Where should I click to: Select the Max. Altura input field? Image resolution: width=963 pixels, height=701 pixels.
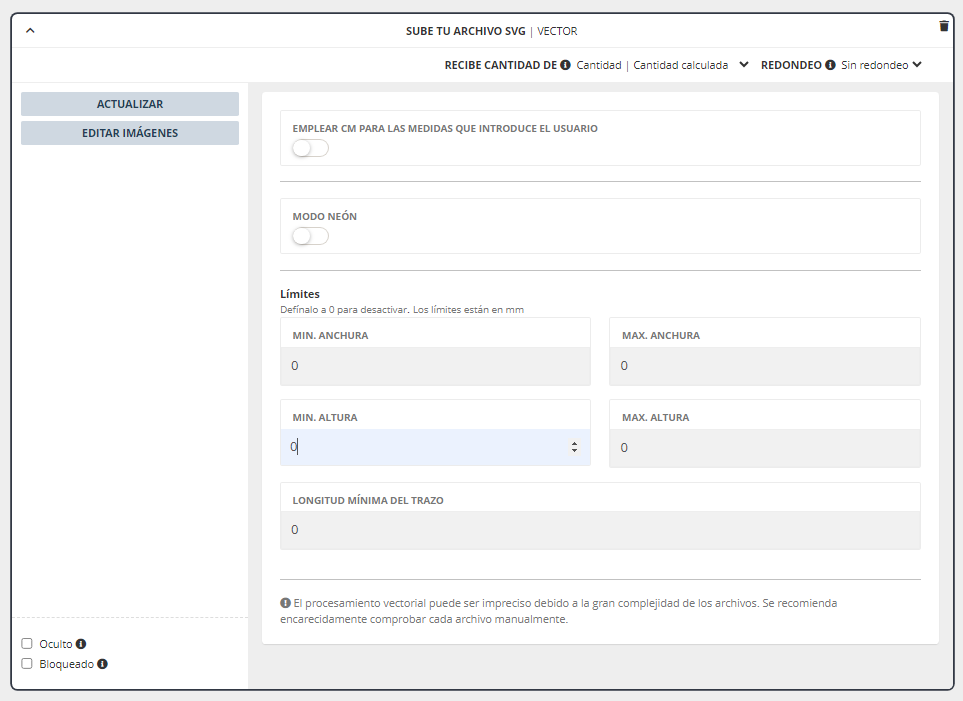pos(764,448)
